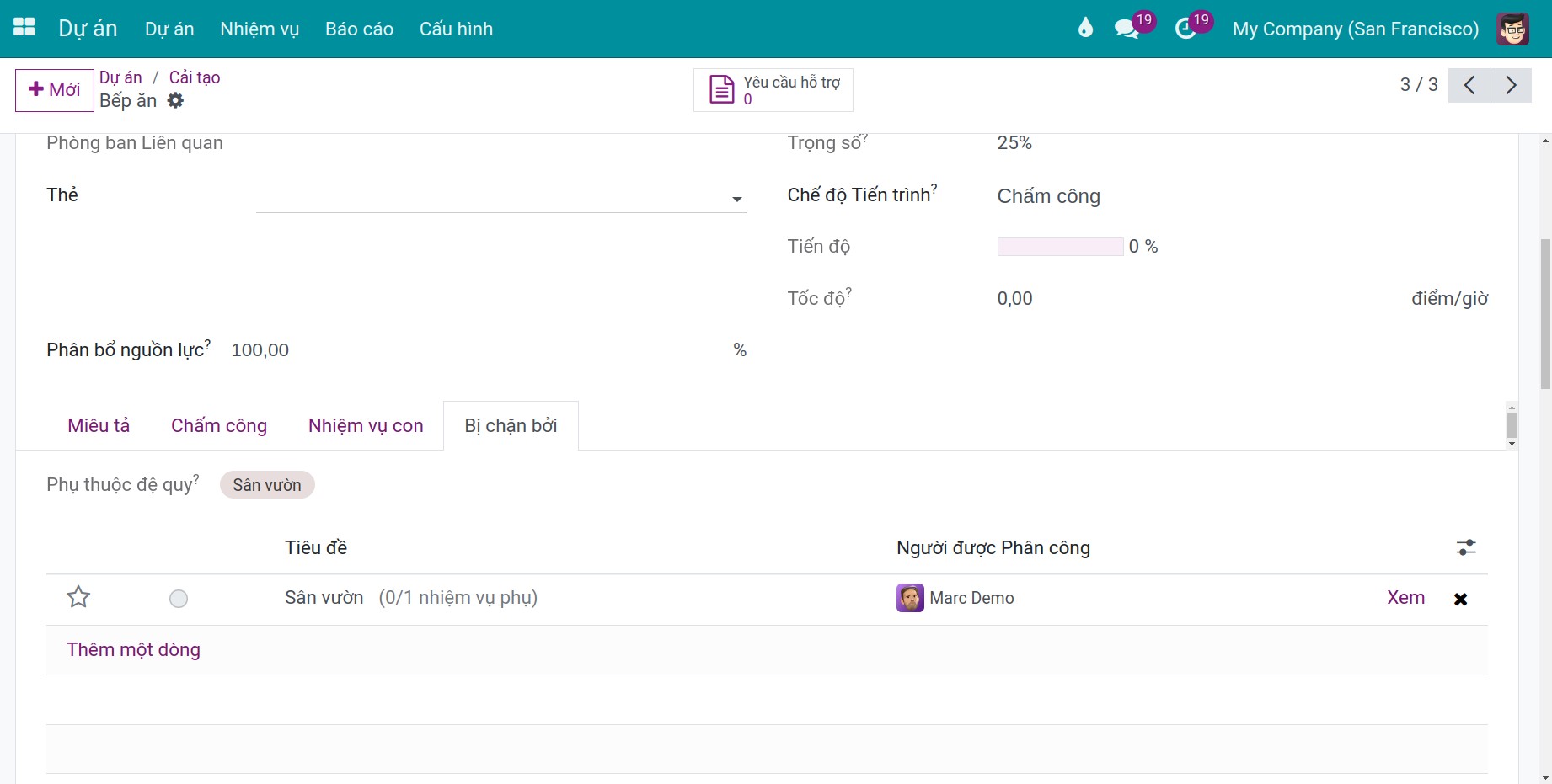Viewport: 1552px width, 784px height.
Task: Click the Mới new record button
Action: point(55,90)
